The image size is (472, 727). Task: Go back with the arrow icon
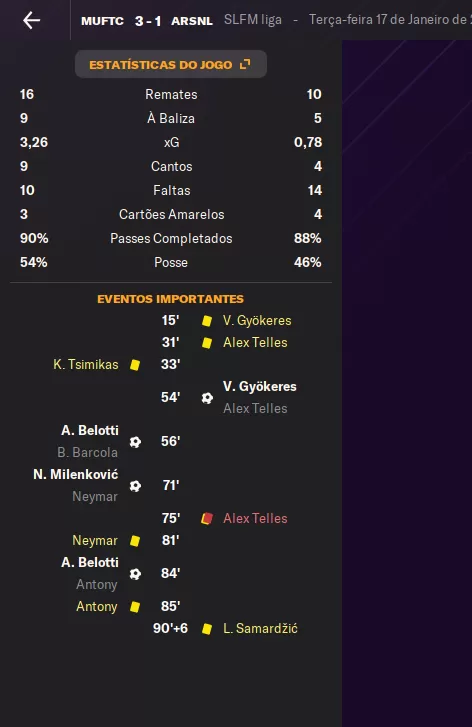pyautogui.click(x=32, y=20)
